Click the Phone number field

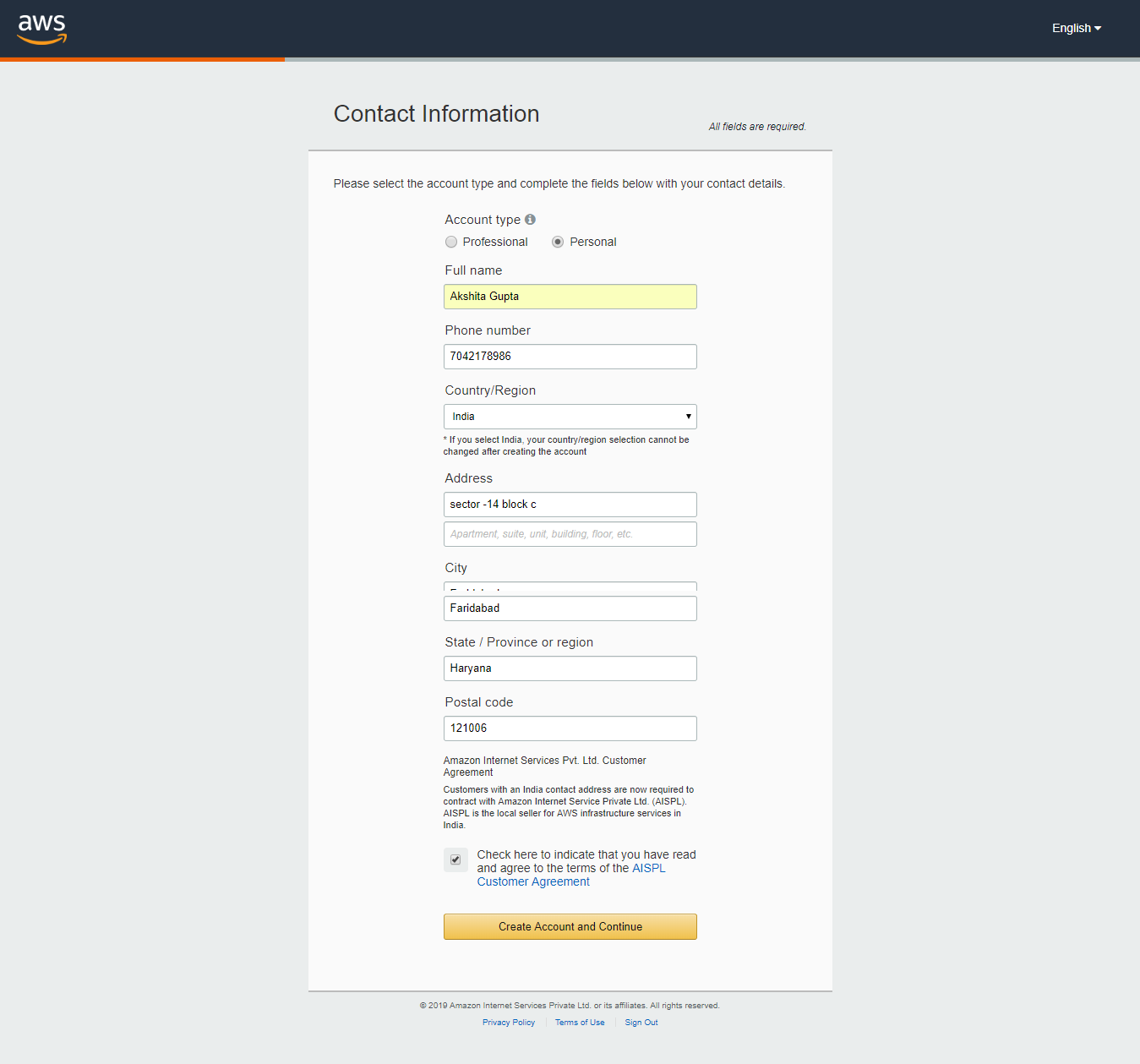coord(570,357)
